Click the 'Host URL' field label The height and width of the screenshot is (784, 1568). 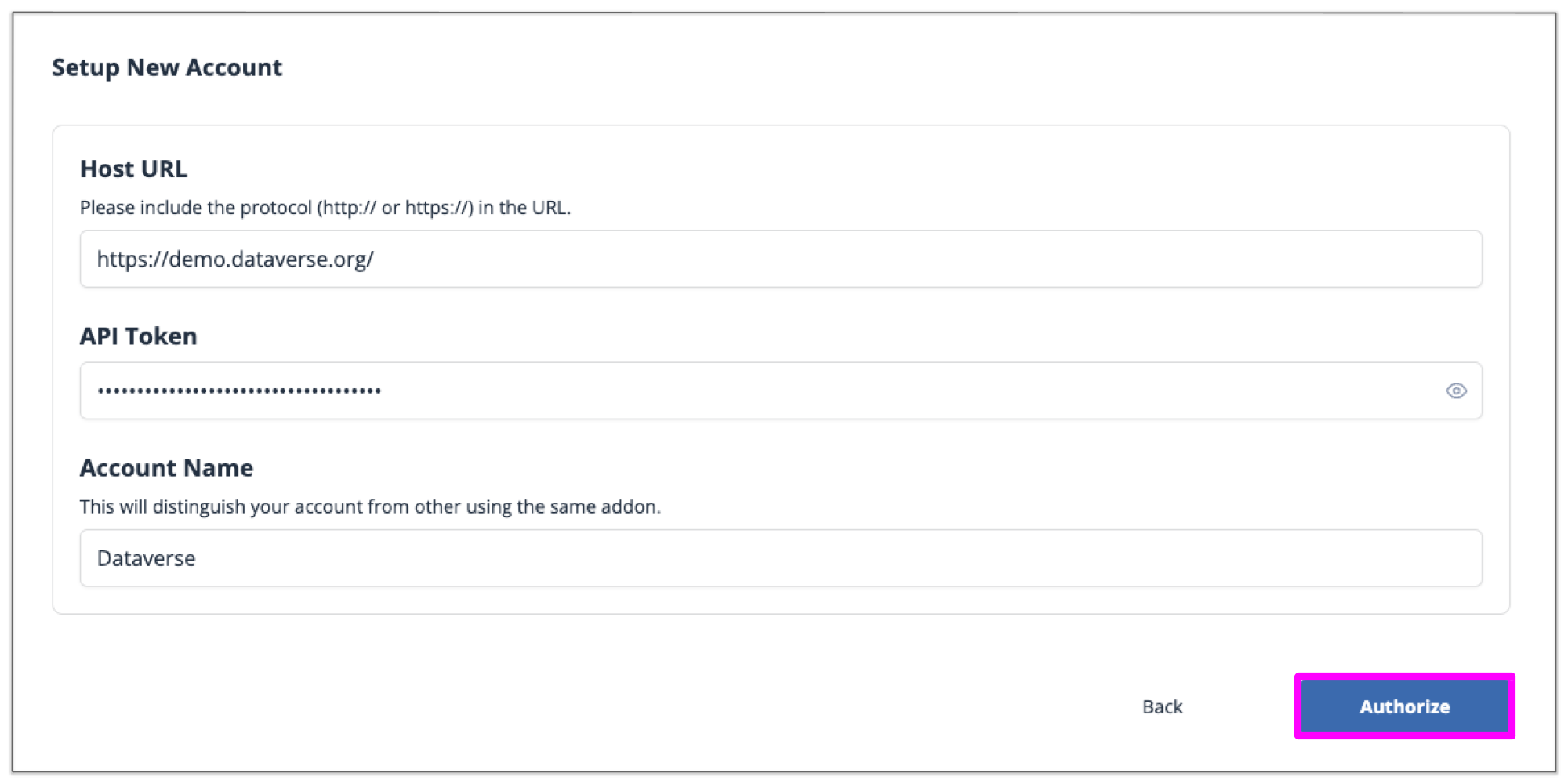(x=133, y=169)
